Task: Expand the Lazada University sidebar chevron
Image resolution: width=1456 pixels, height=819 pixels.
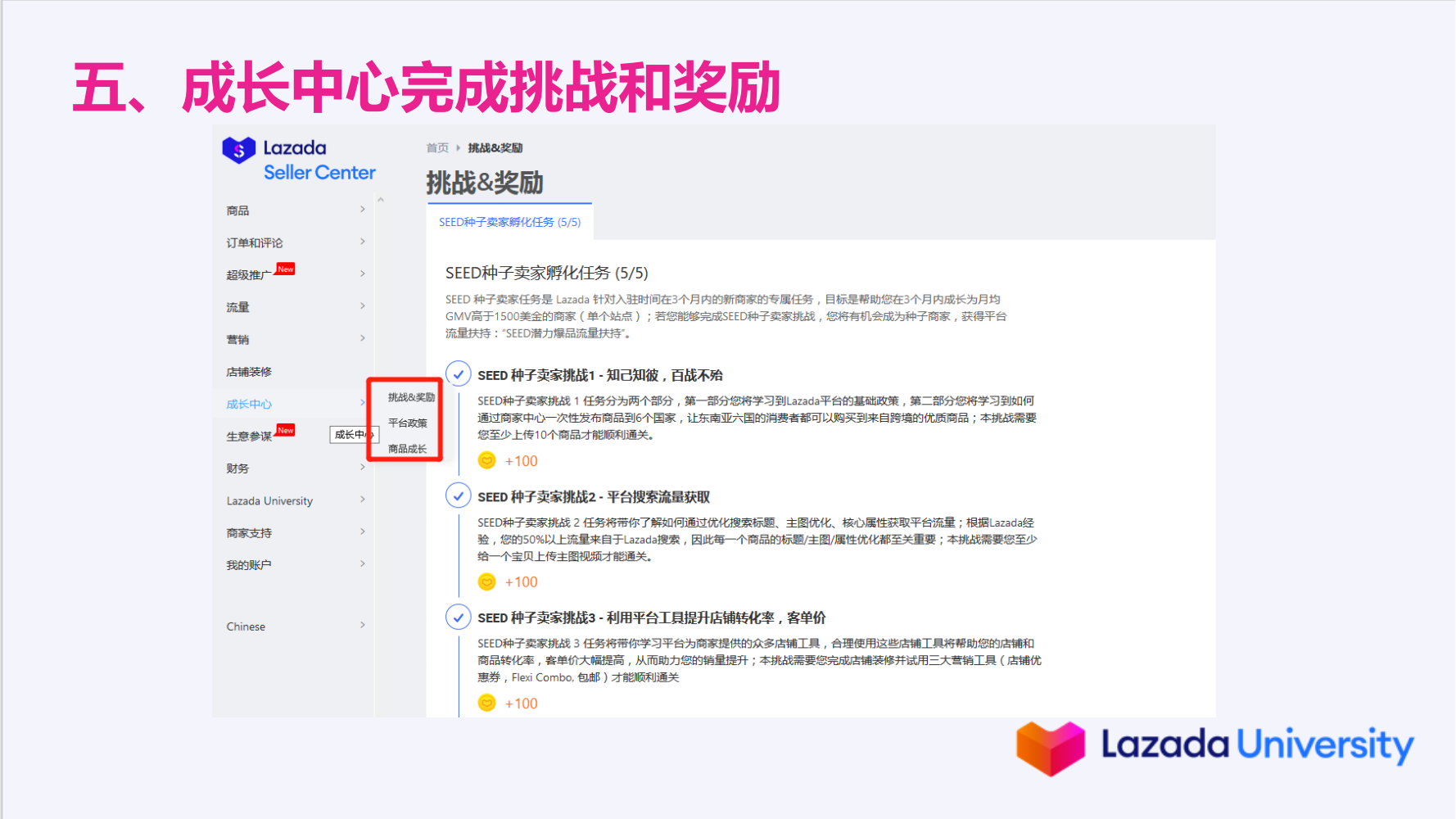Action: [x=363, y=500]
